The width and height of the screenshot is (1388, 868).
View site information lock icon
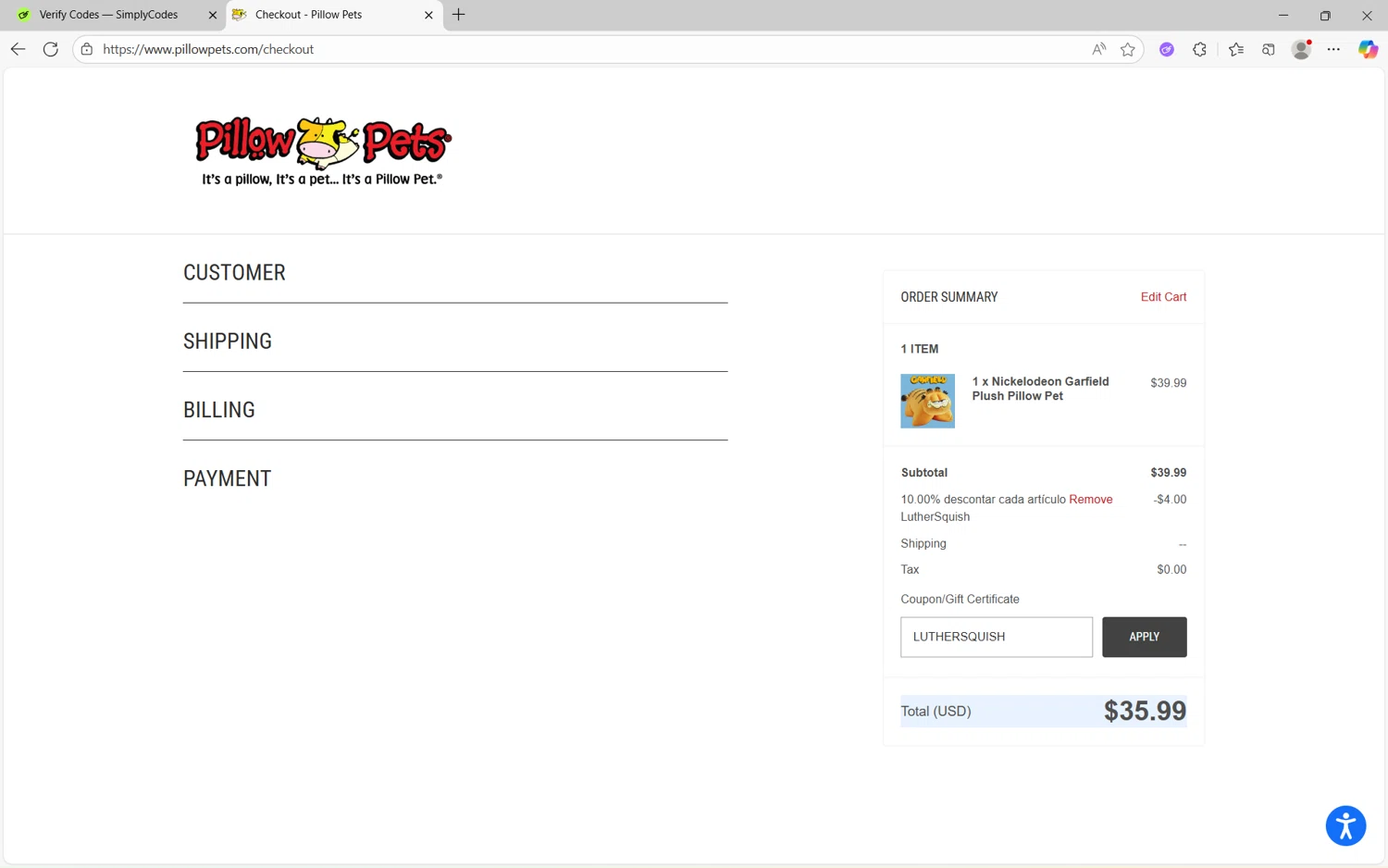(x=87, y=49)
